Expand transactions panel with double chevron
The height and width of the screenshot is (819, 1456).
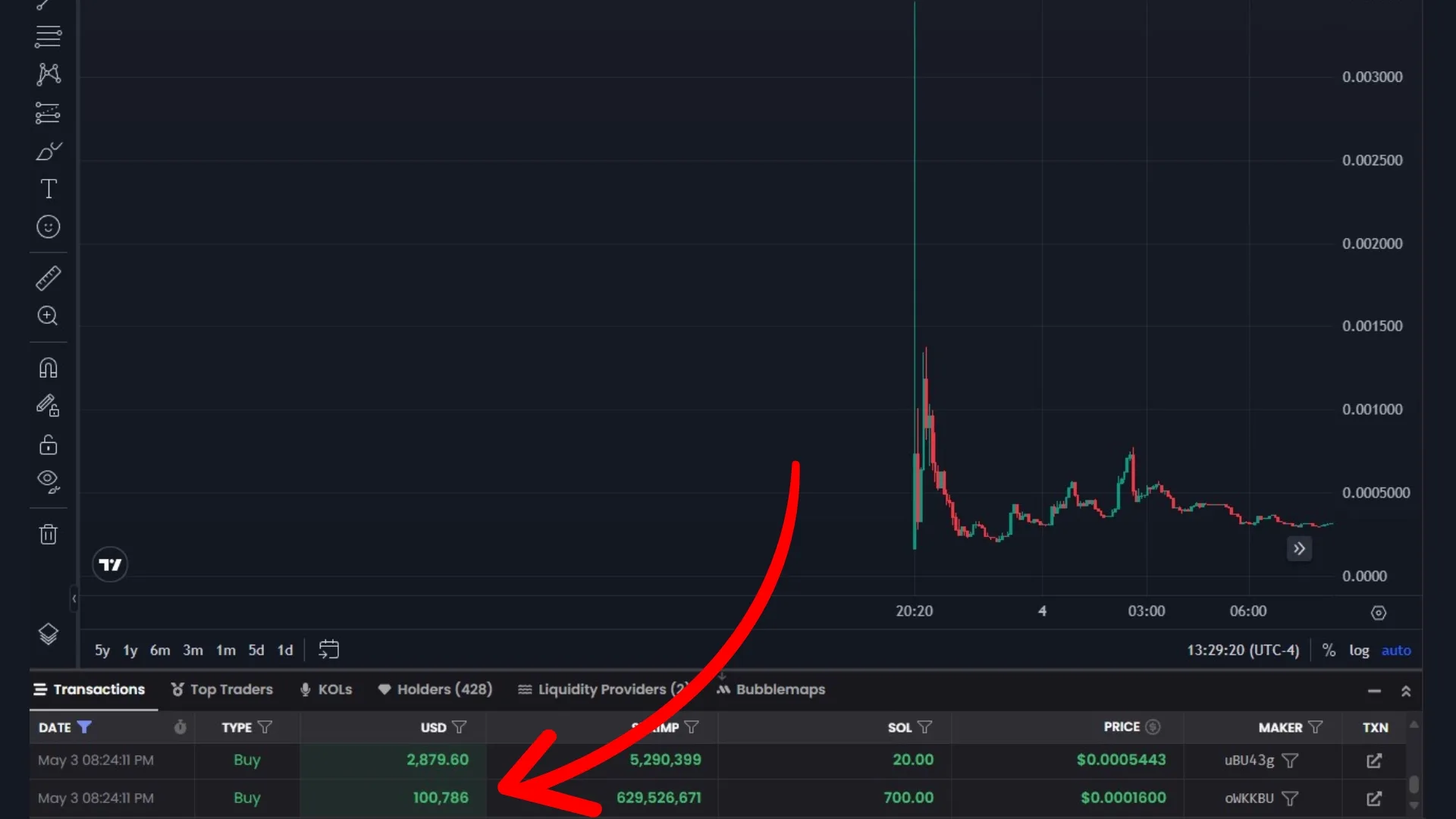[1406, 691]
